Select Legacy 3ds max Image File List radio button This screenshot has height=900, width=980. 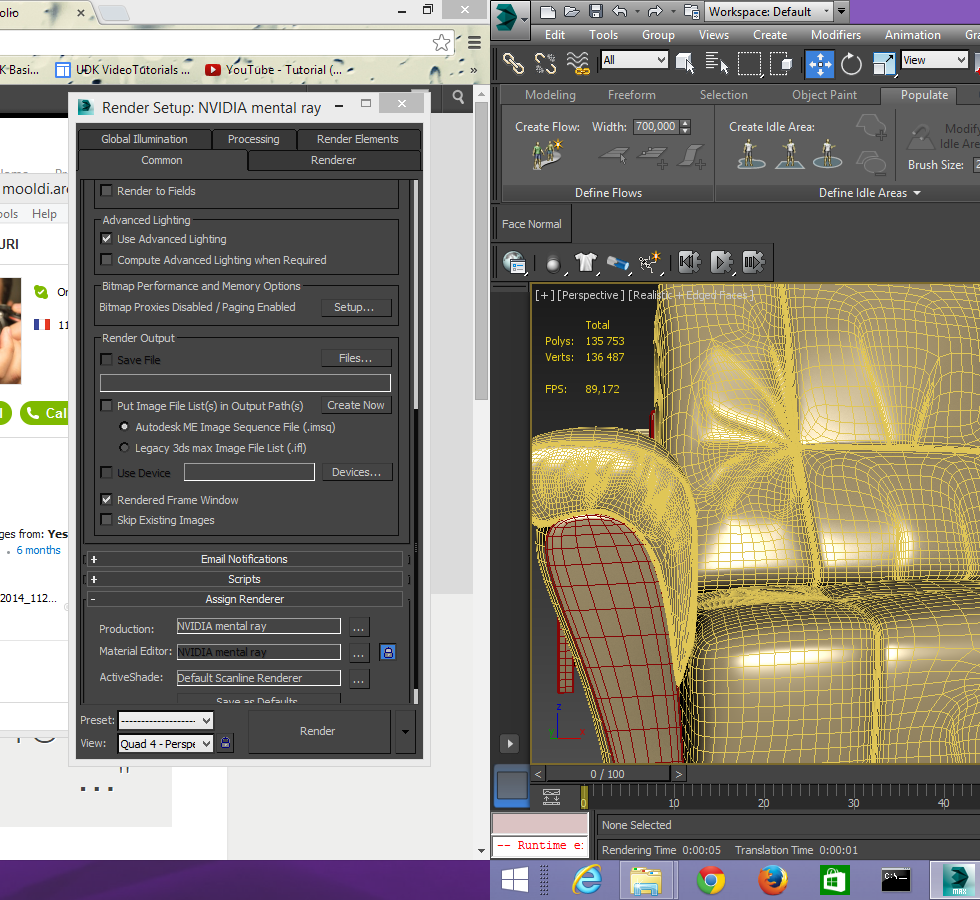(124, 448)
